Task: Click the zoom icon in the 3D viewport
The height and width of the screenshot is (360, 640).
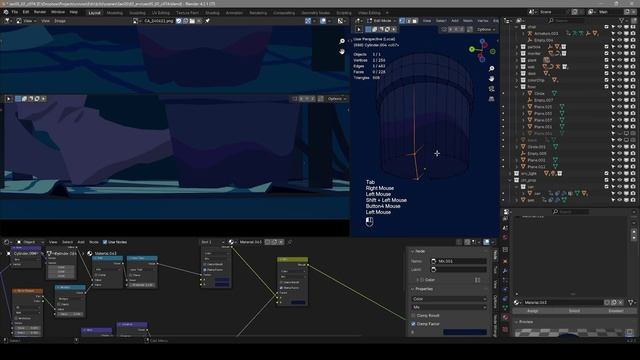Action: (491, 69)
